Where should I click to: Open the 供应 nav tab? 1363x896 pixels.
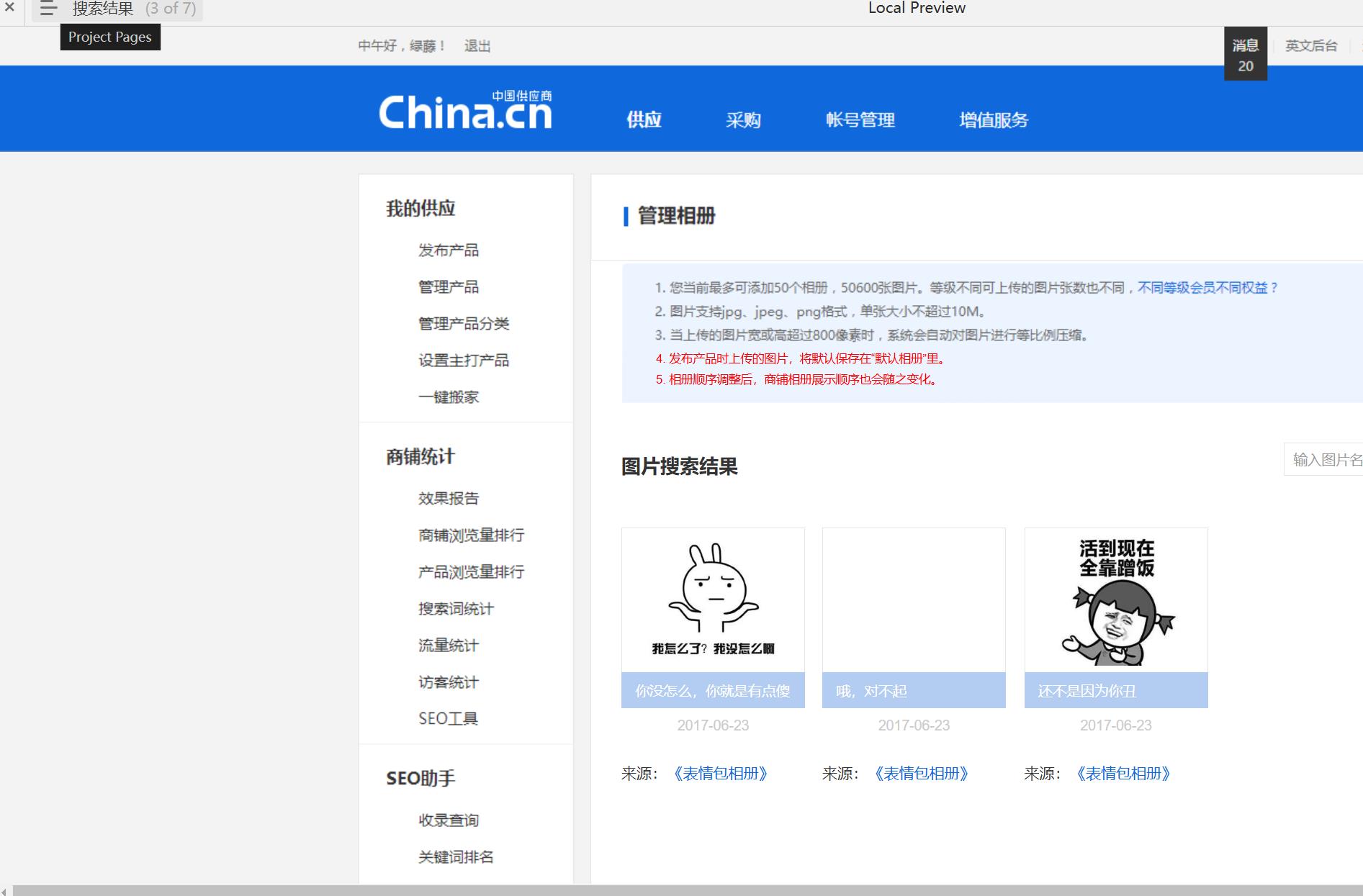click(644, 120)
